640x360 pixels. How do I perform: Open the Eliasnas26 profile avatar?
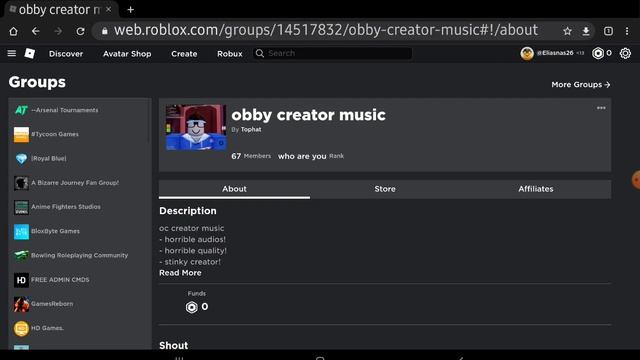527,53
